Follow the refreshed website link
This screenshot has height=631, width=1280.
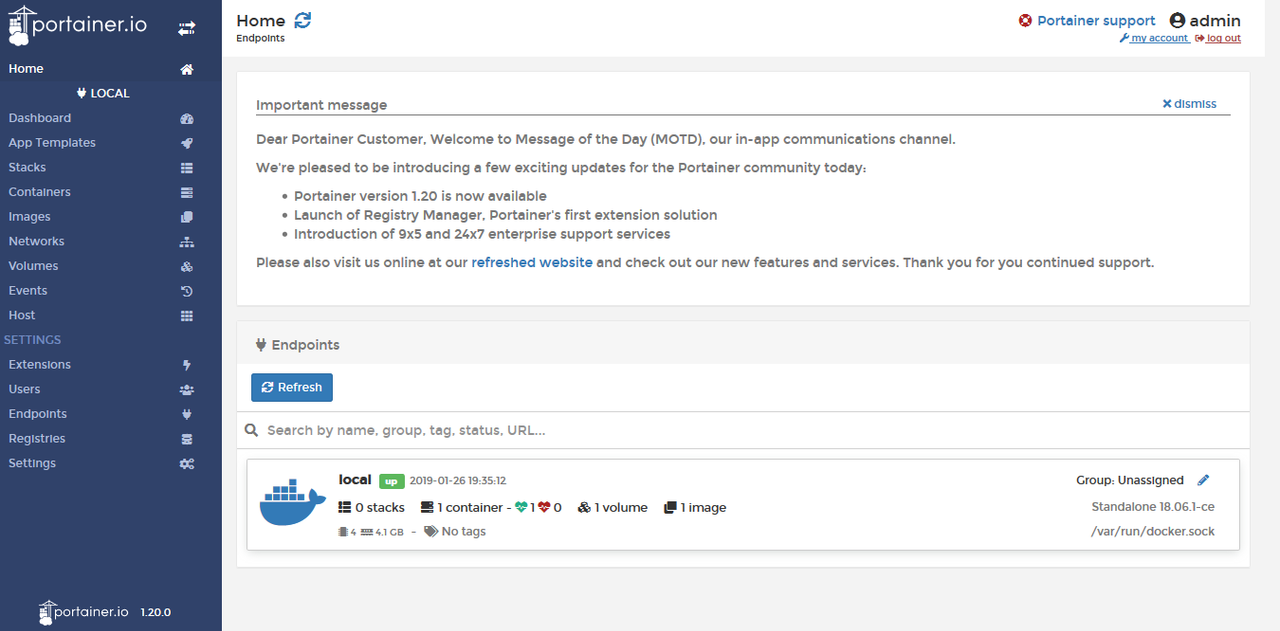532,263
